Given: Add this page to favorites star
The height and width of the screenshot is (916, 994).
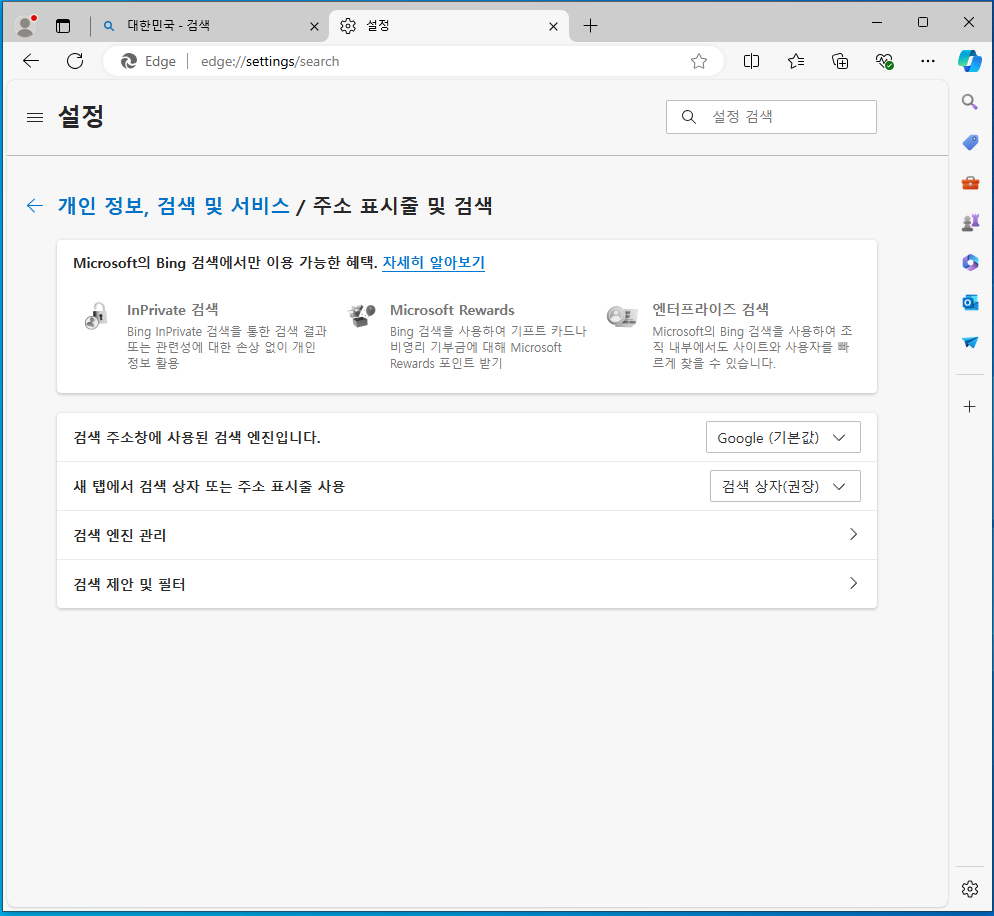Looking at the screenshot, I should tap(699, 61).
